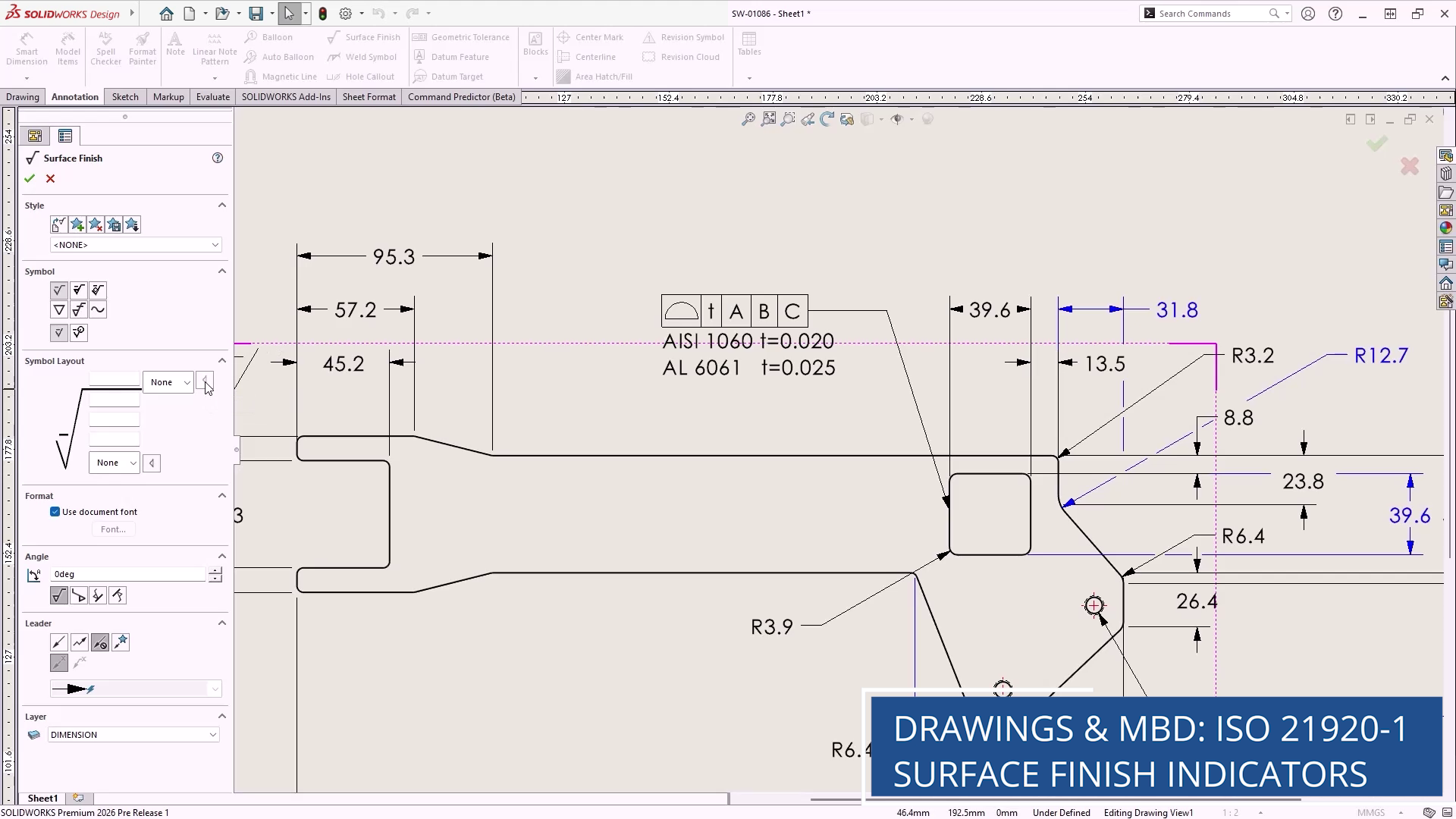1456x819 pixels.
Task: Open the Font dialog in Format section
Action: [112, 529]
